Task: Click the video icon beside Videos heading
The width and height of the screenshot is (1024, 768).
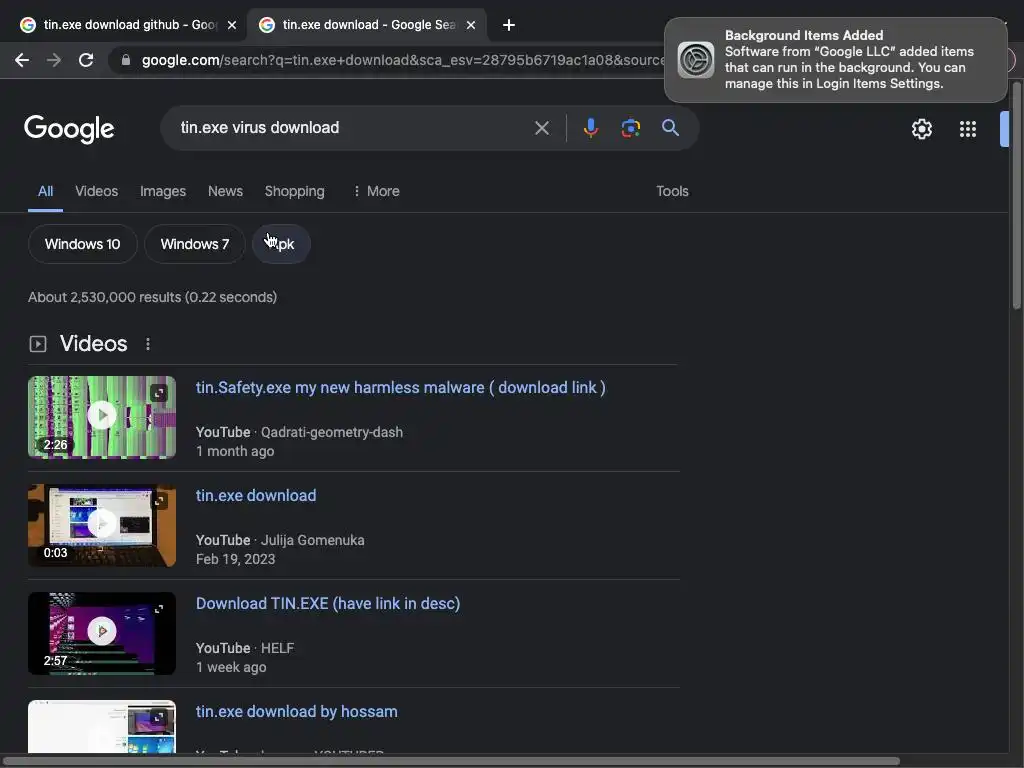Action: (x=38, y=344)
